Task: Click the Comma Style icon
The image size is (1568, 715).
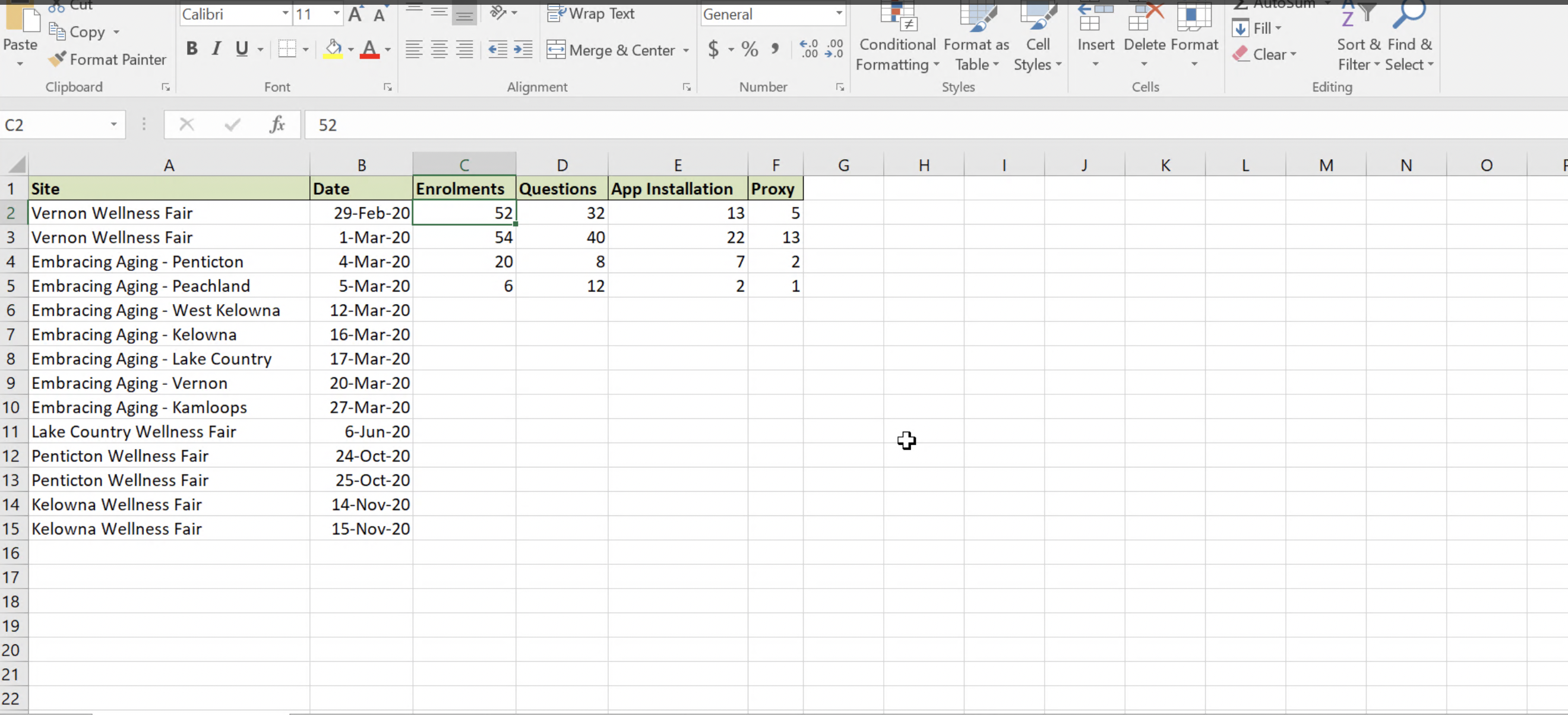Action: [775, 49]
